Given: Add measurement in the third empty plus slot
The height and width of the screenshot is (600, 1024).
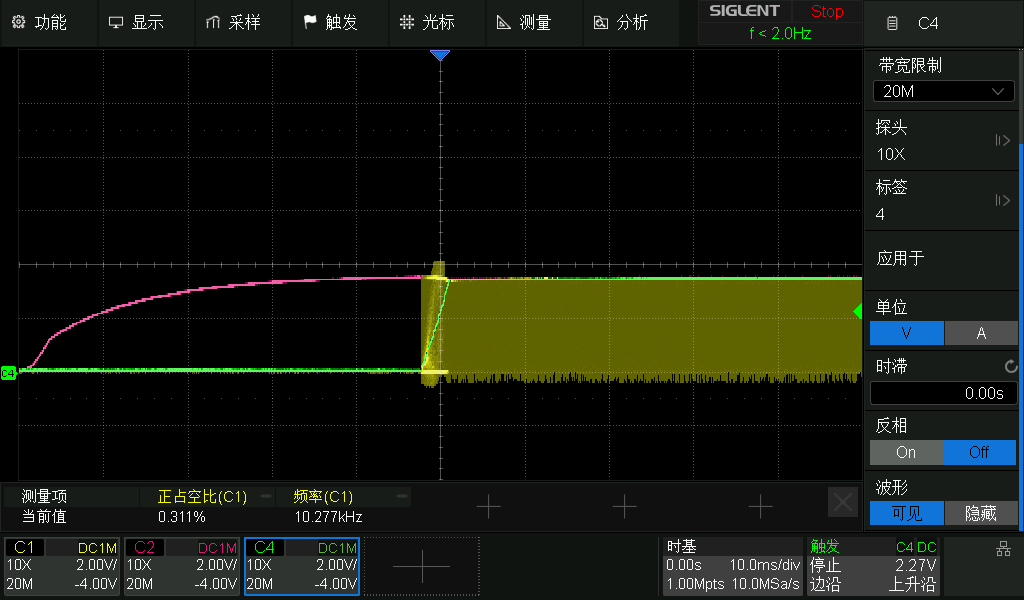Looking at the screenshot, I should click(x=760, y=506).
